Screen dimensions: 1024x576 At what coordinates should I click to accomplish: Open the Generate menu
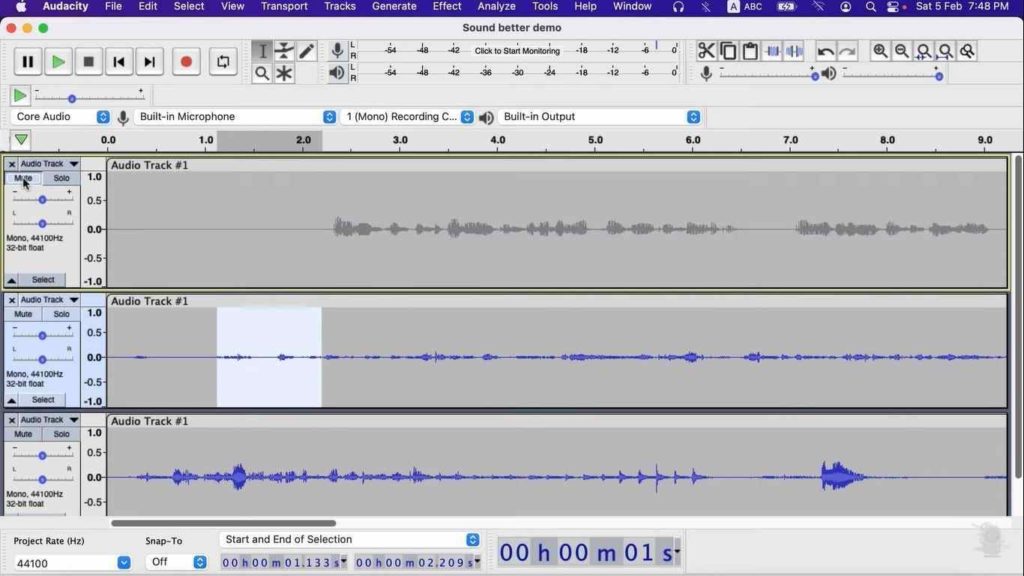point(394,7)
